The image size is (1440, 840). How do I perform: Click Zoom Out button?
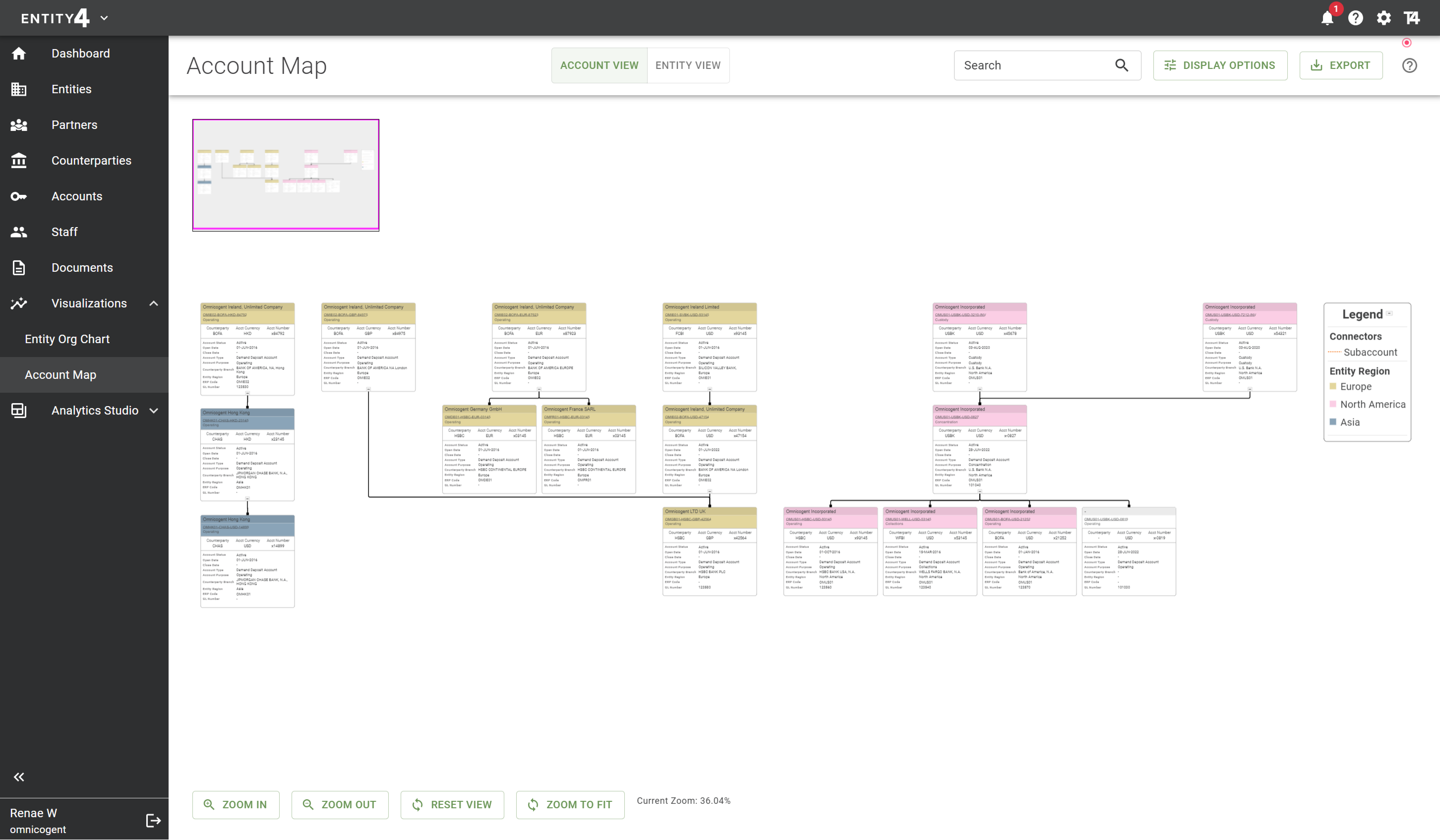point(339,805)
